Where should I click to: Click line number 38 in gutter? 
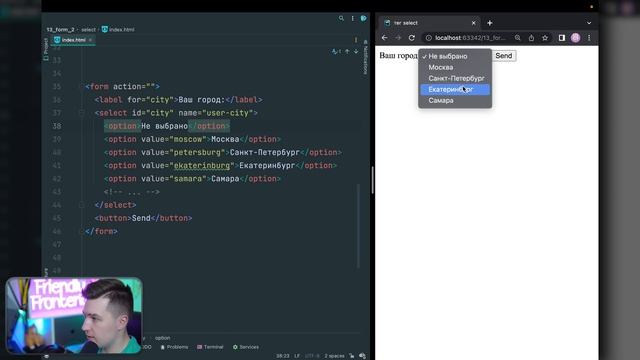(57, 126)
